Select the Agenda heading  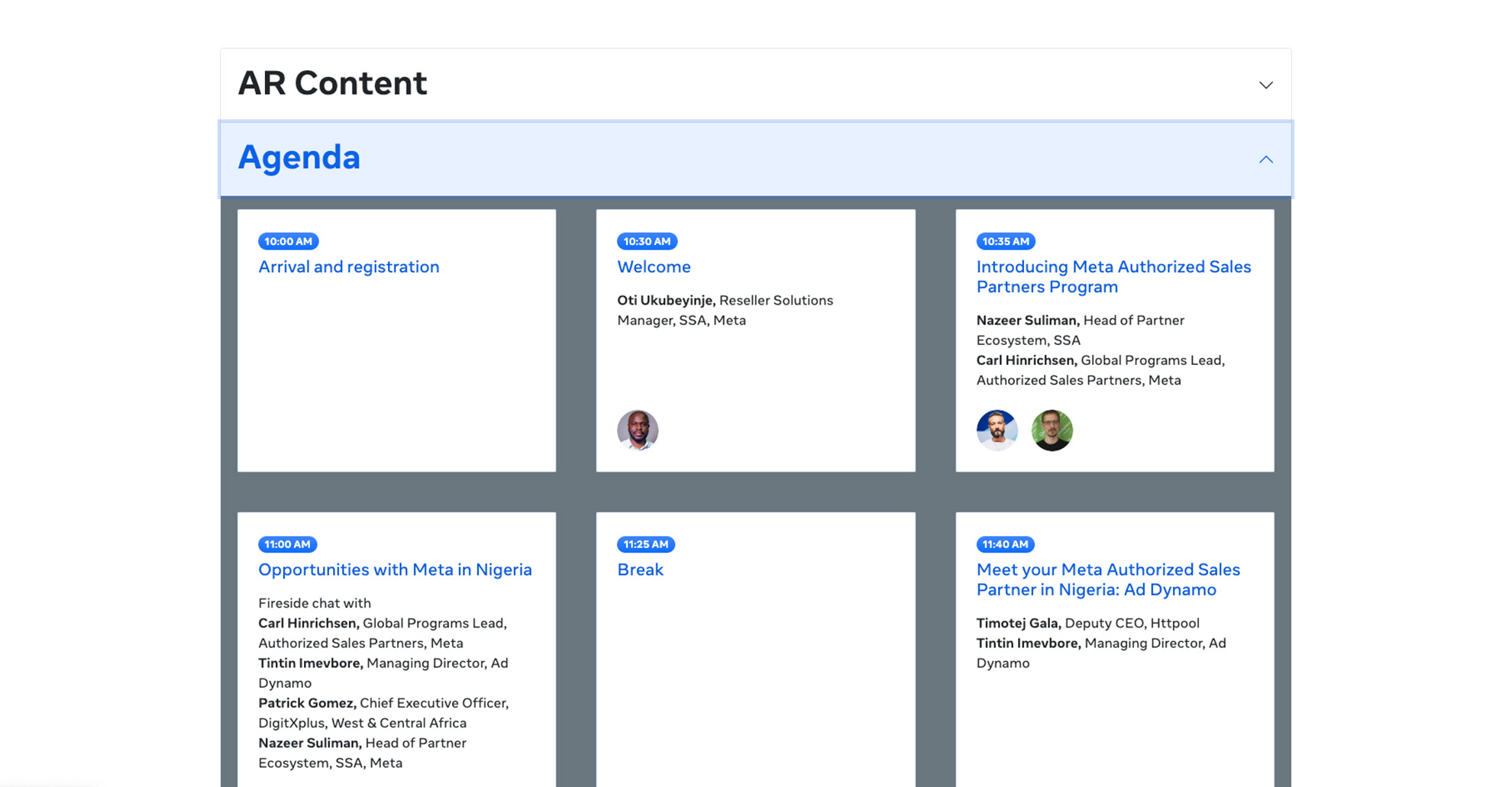[x=299, y=157]
